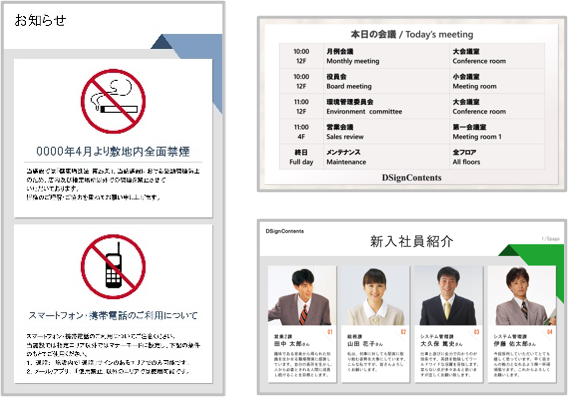
Task: Select the Environment committee row
Action: 412,106
